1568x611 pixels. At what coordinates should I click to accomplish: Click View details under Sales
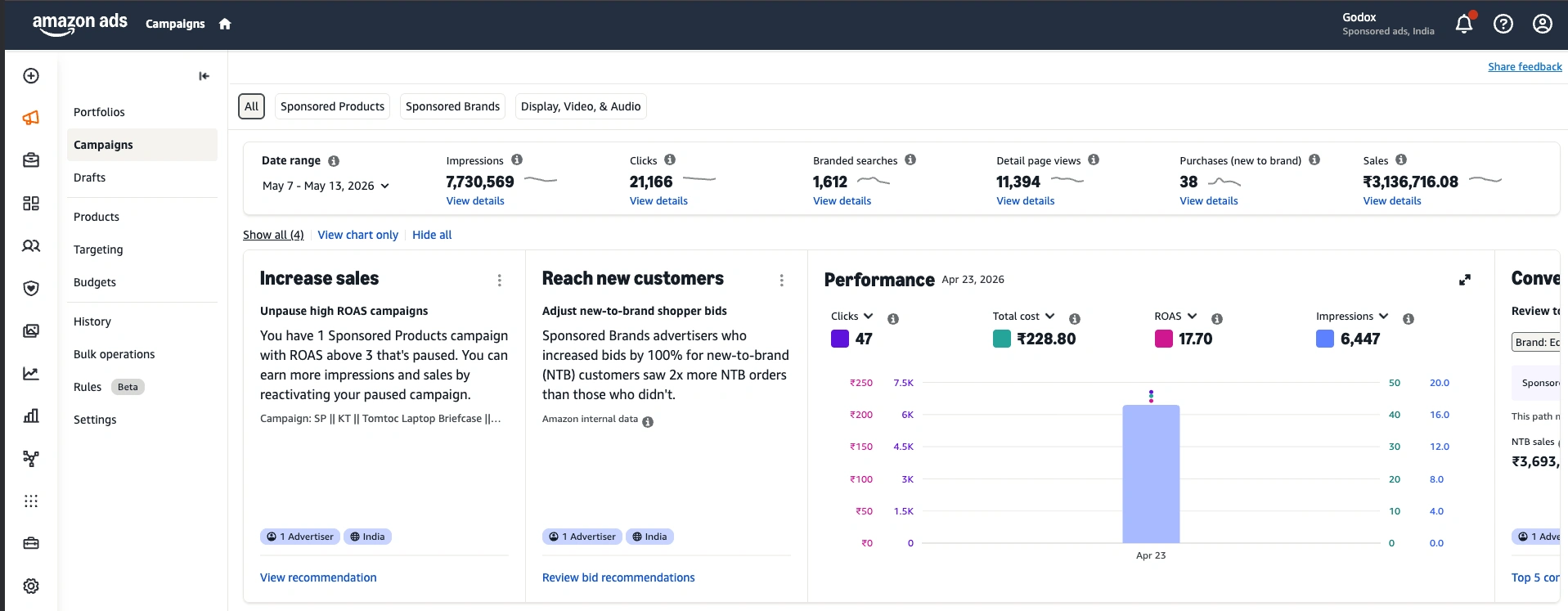pyautogui.click(x=1392, y=201)
